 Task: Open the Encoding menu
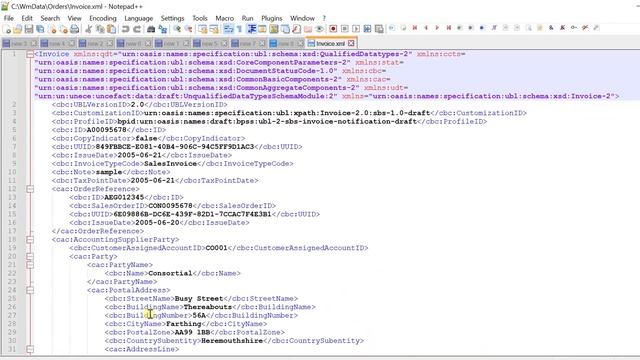(103, 18)
